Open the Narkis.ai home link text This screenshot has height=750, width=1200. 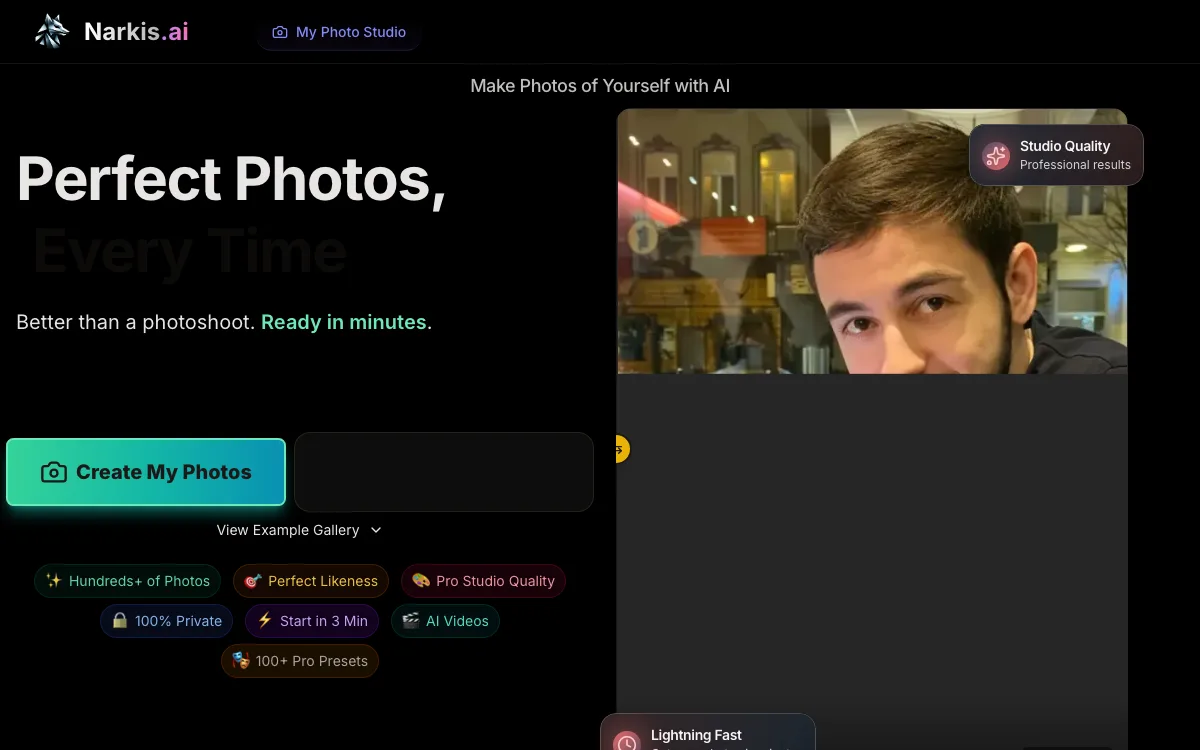point(136,32)
